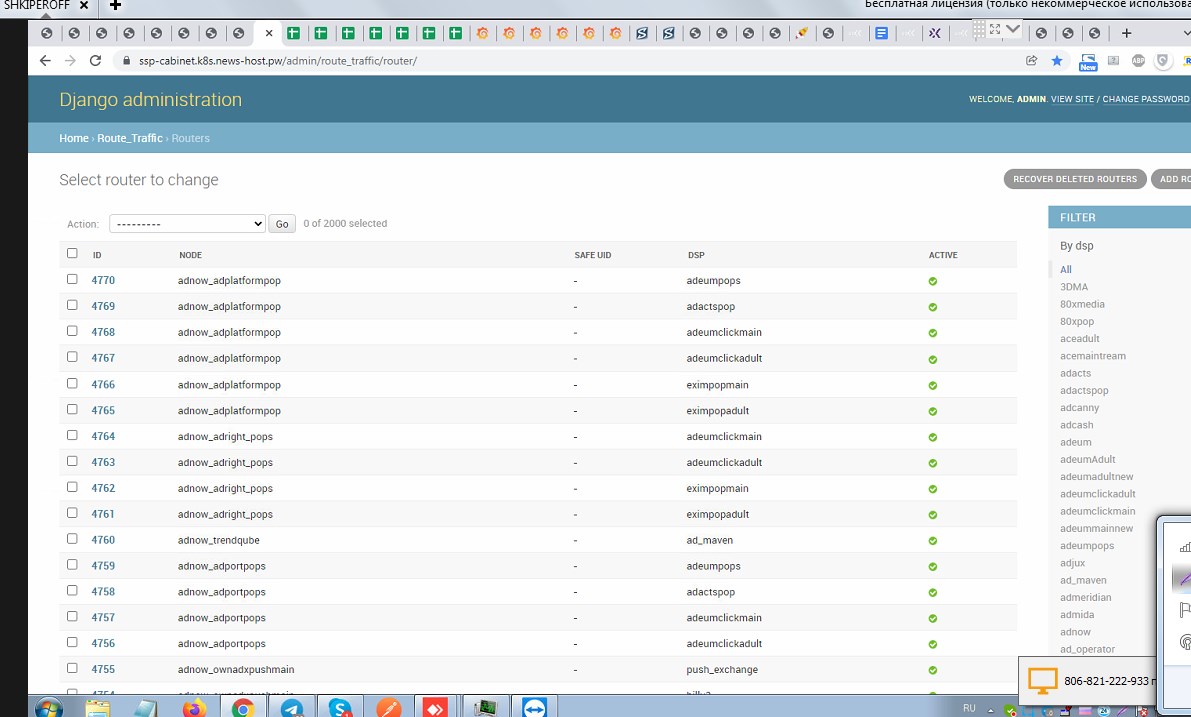
Task: Reload the page with the refresh icon
Action: pyautogui.click(x=96, y=61)
